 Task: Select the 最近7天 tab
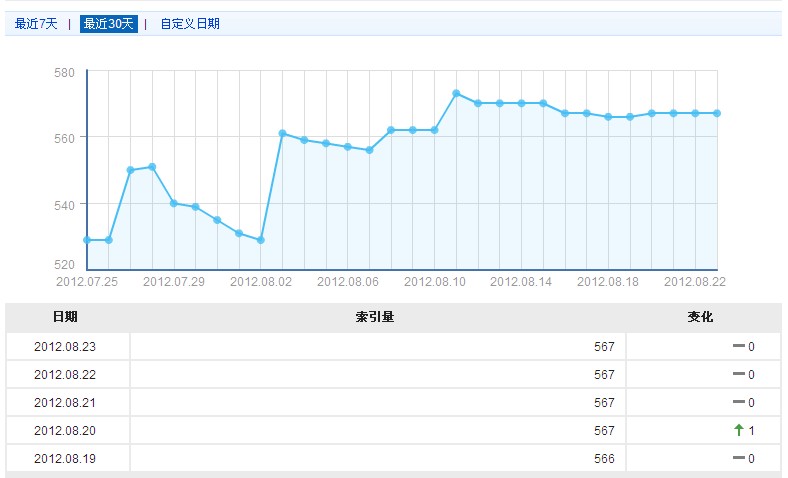click(x=36, y=24)
